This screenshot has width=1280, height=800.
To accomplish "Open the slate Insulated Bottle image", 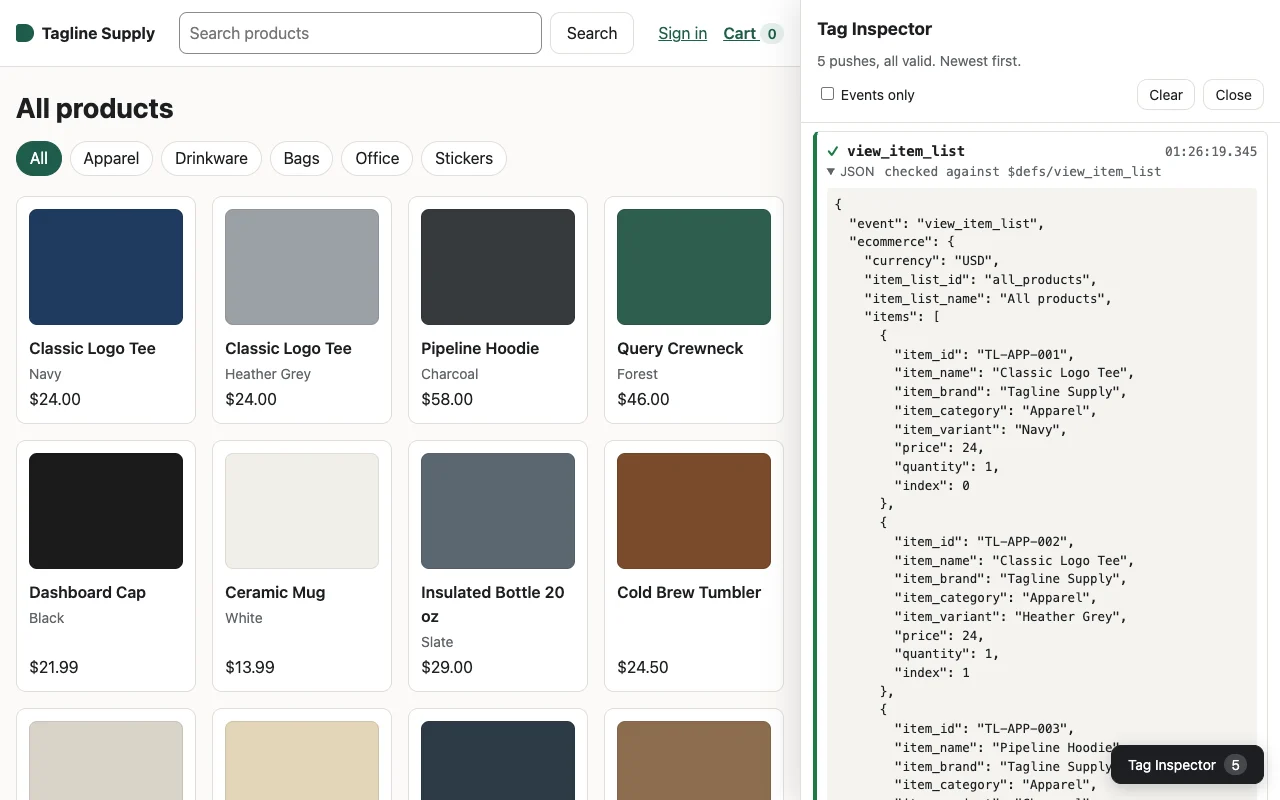I will tap(498, 511).
